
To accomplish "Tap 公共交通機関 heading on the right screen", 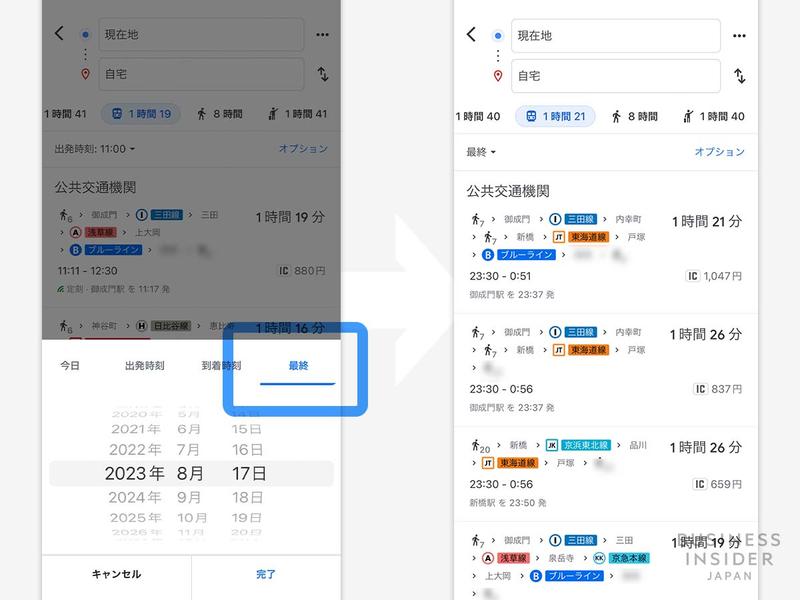I will (508, 191).
